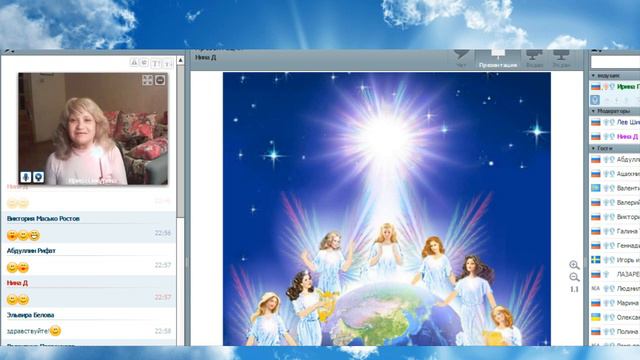Switch to the Экран tab
The width and height of the screenshot is (640, 360).
tap(561, 59)
